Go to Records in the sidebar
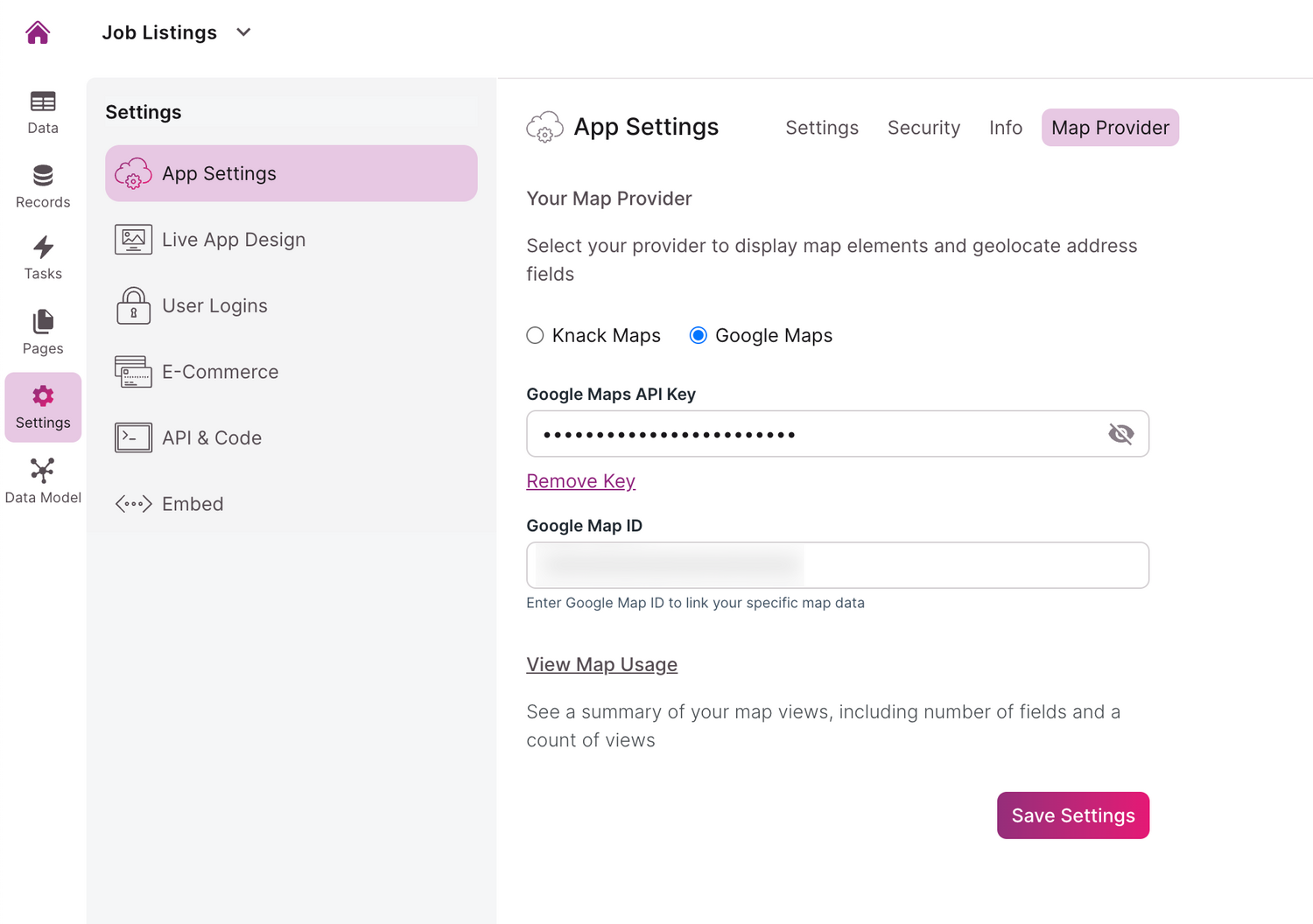1313x924 pixels. pos(42,186)
